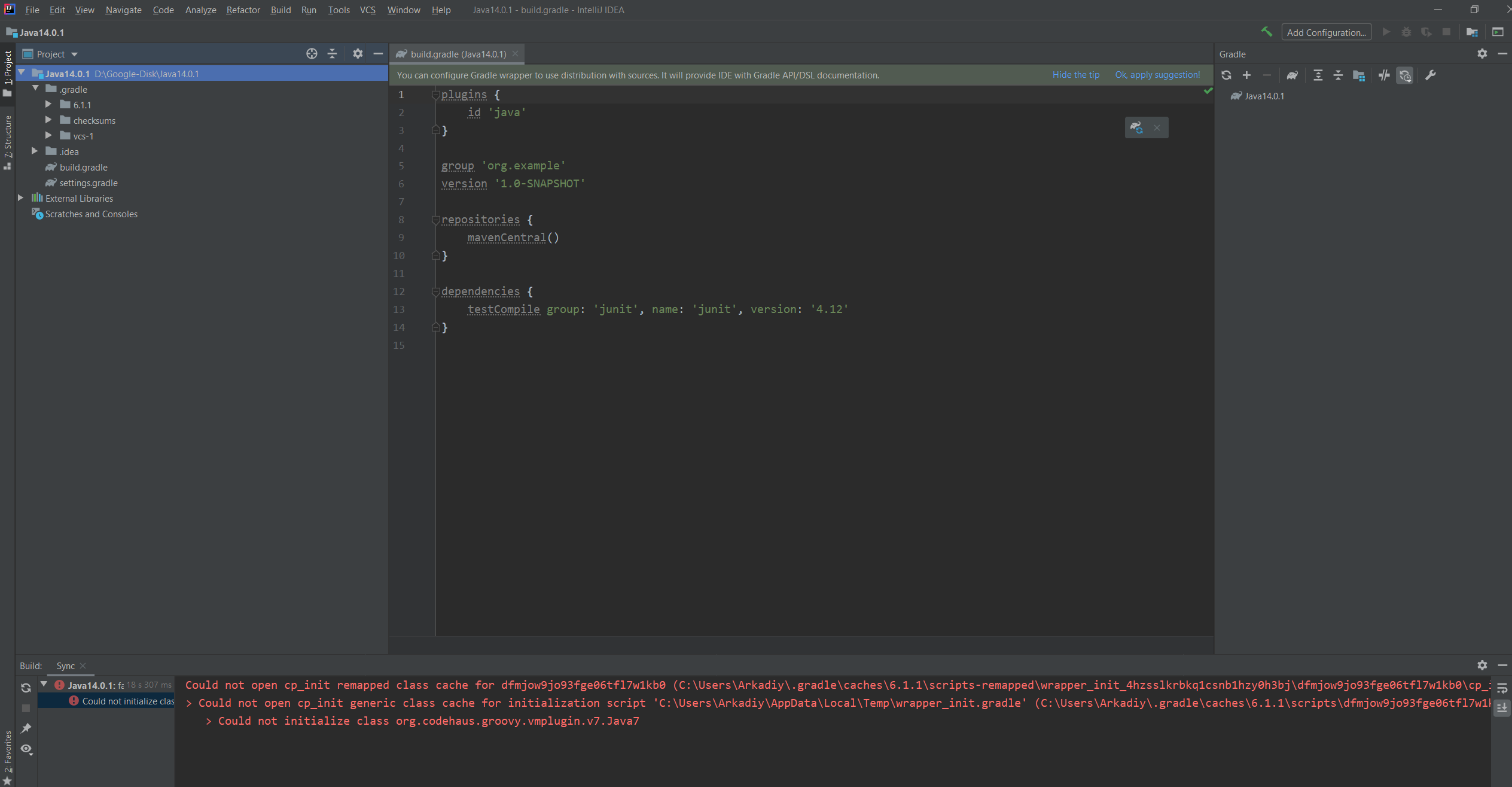Hide the Project tool window
Image resolution: width=1512 pixels, height=787 pixels.
(x=378, y=54)
